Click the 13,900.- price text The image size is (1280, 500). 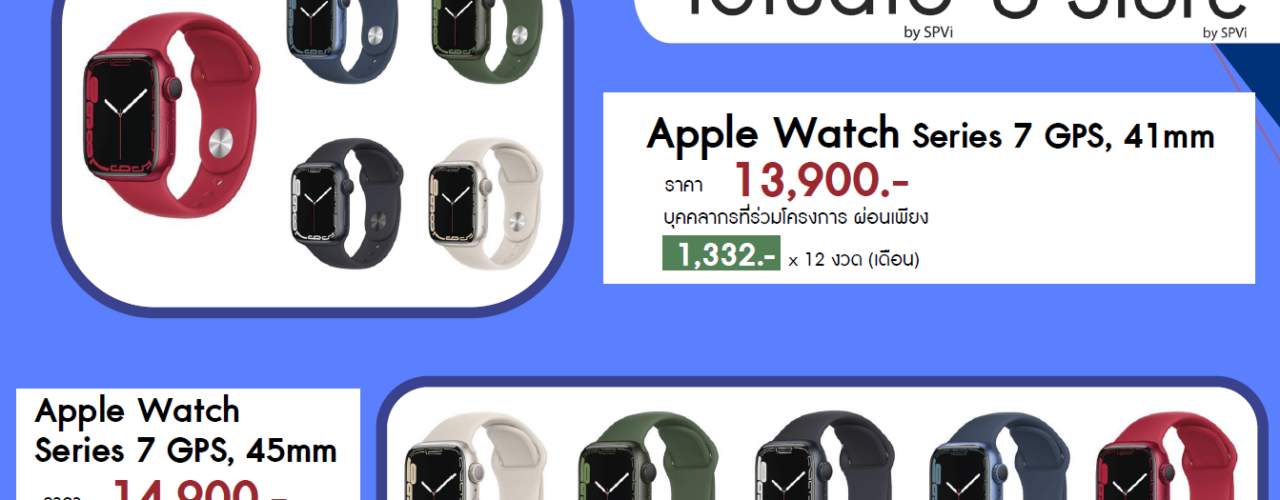click(822, 181)
